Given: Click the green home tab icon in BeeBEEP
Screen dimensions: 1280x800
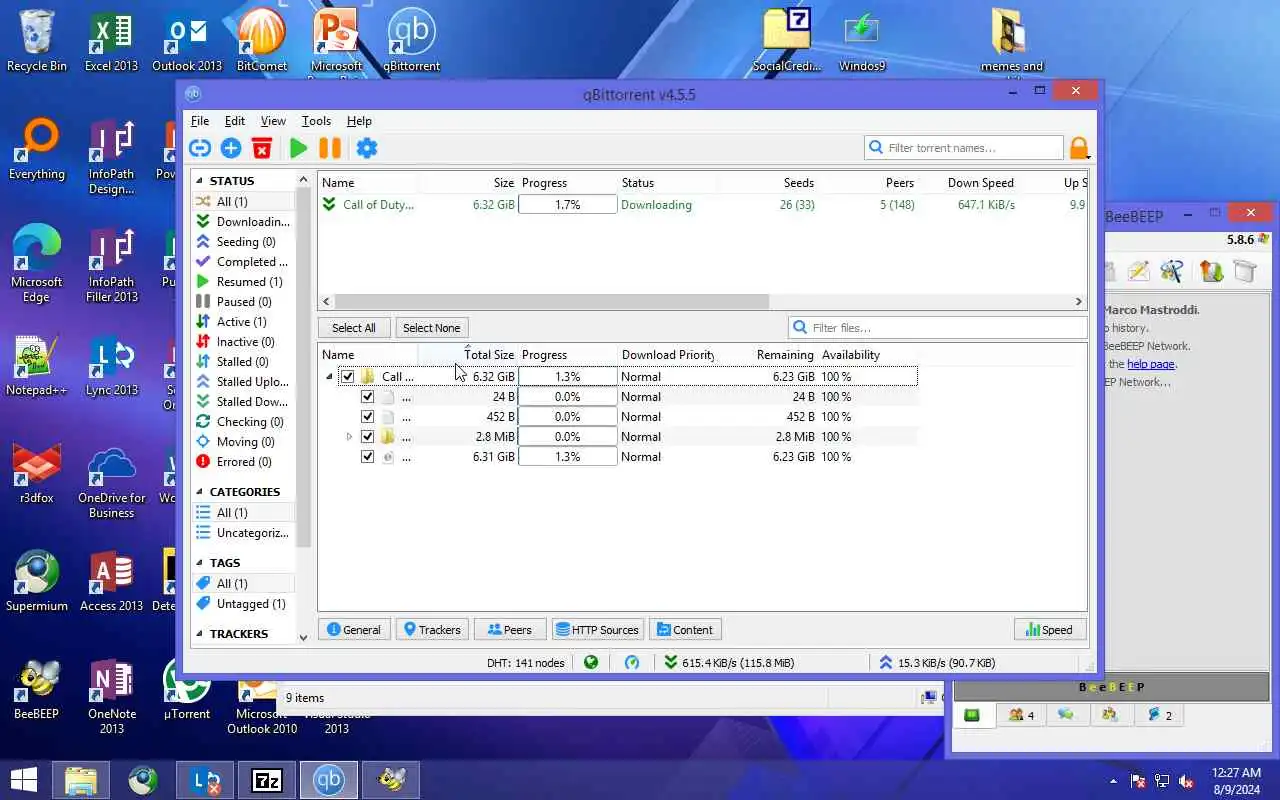Looking at the screenshot, I should 972,715.
